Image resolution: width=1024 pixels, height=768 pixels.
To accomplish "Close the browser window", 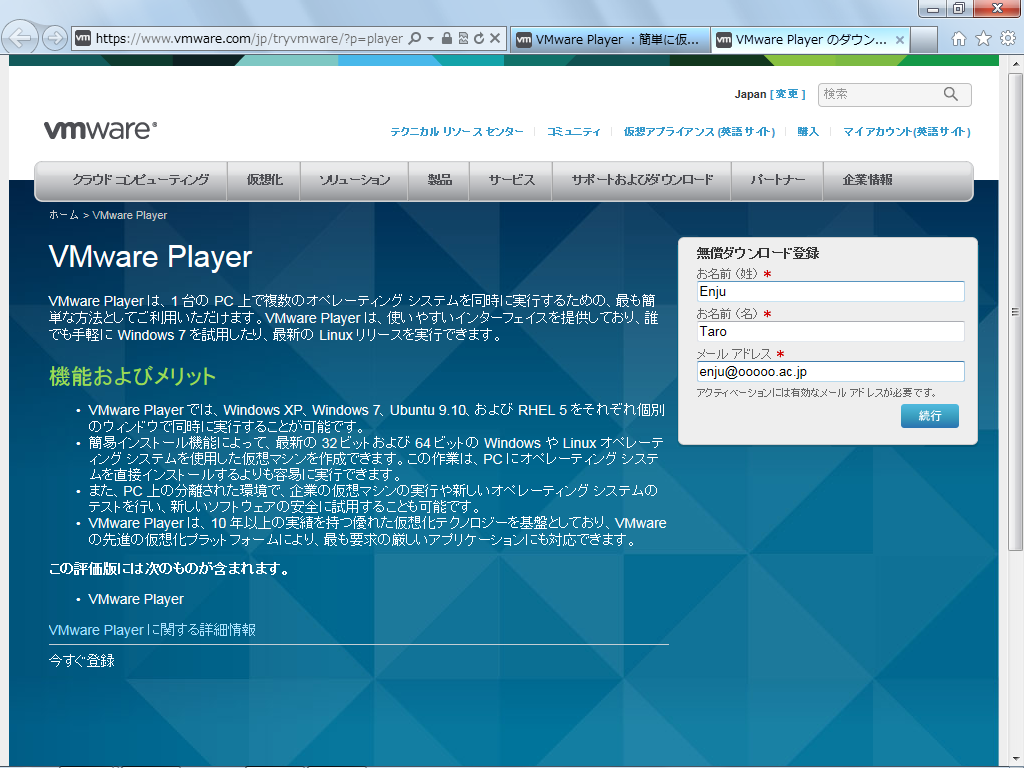I will coord(997,8).
